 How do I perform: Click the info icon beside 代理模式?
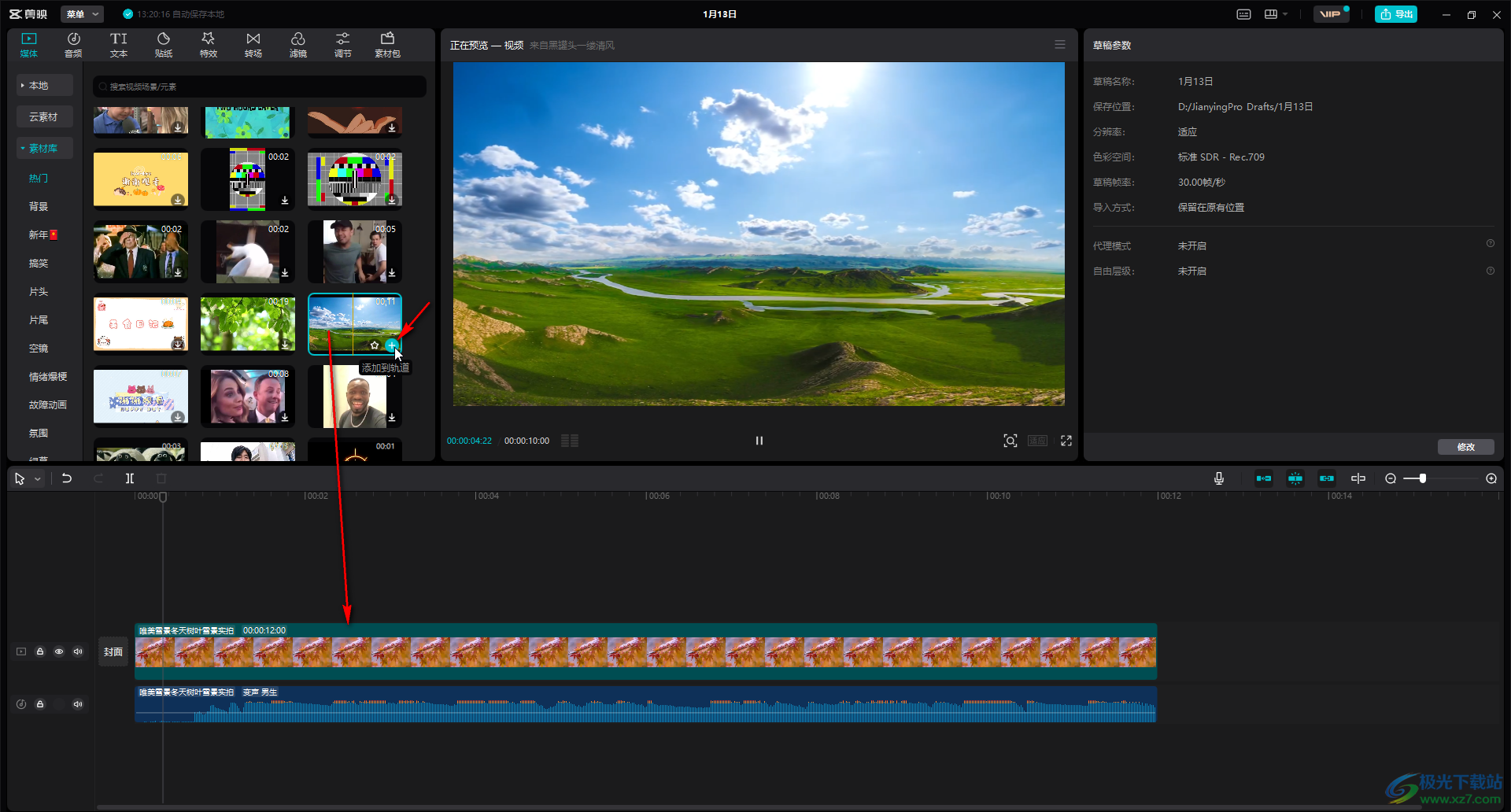click(1490, 244)
